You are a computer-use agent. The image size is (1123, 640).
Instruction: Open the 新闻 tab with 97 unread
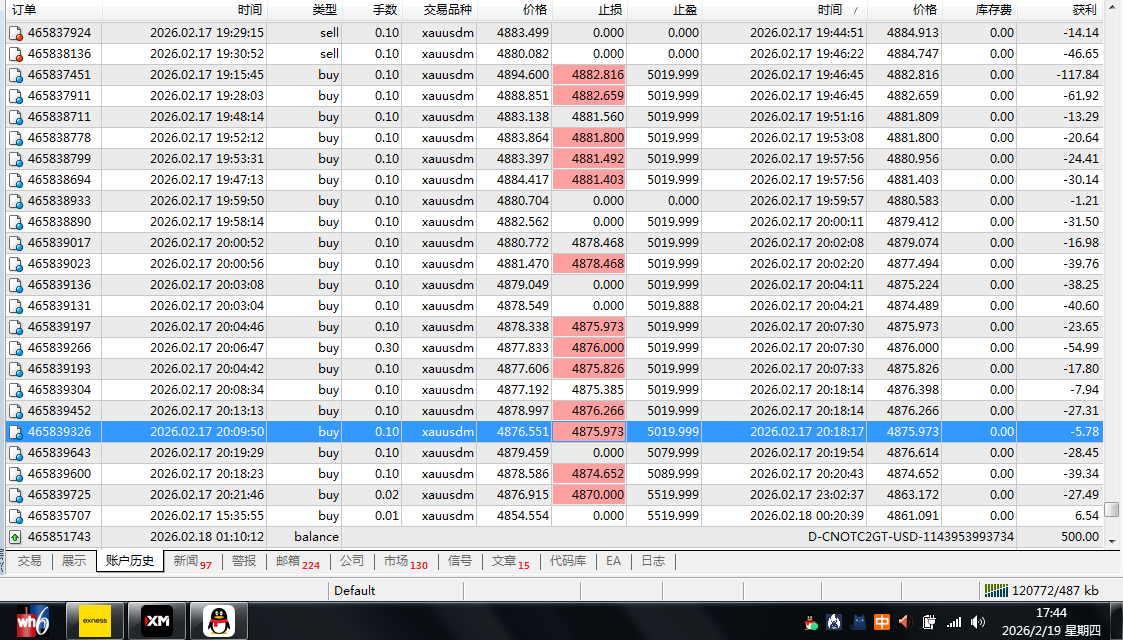pos(191,561)
